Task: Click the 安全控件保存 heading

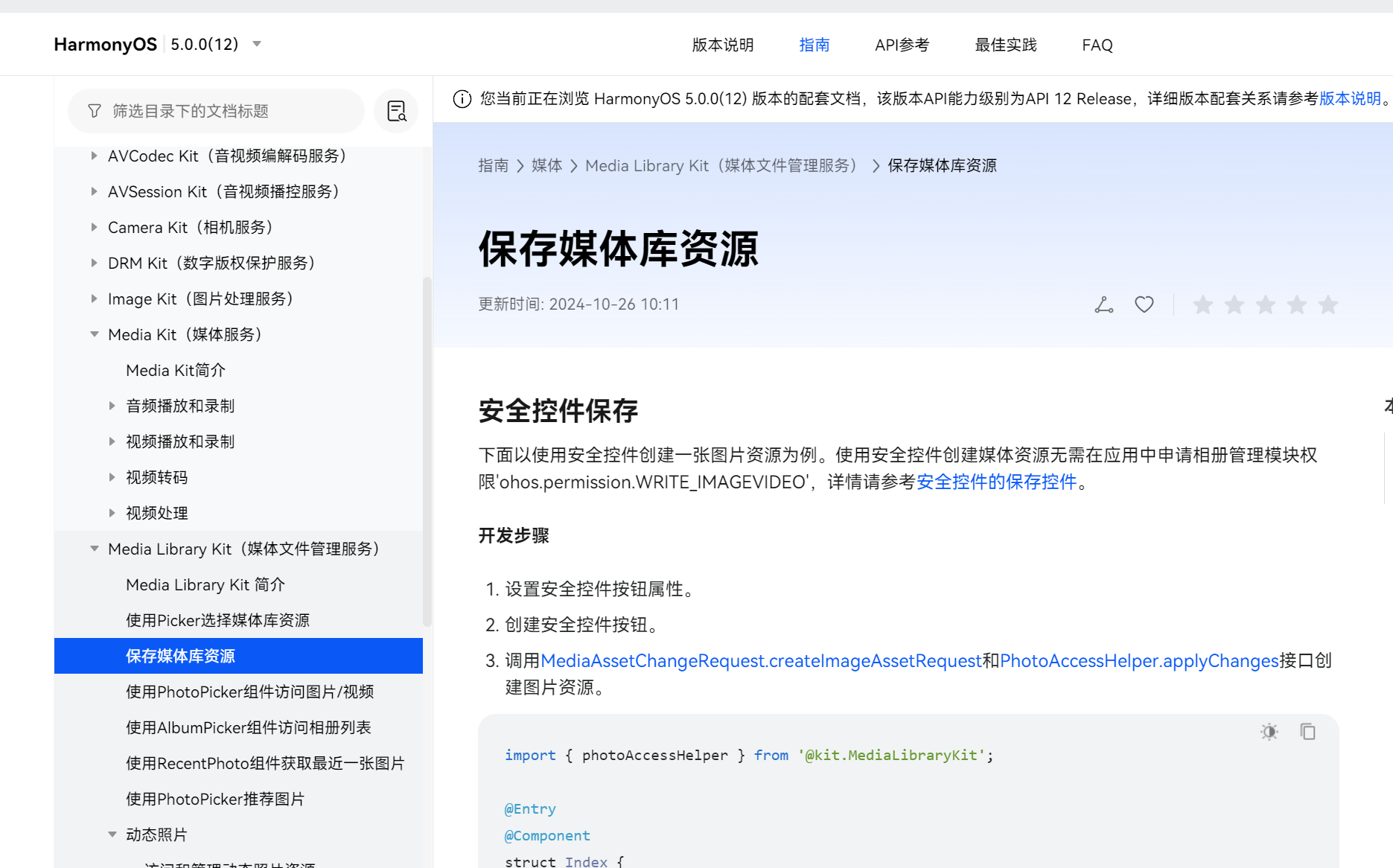Action: 558,411
